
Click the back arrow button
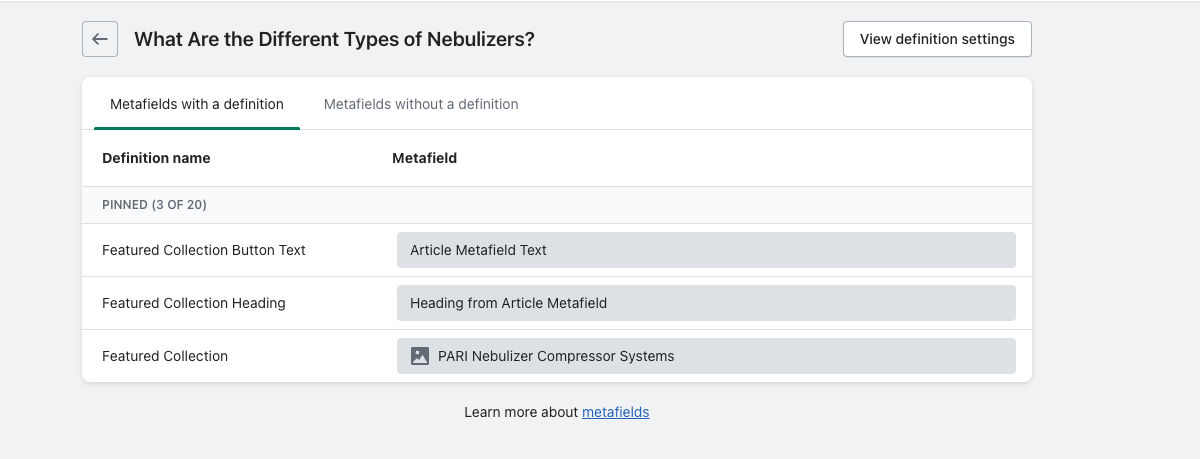(x=100, y=39)
